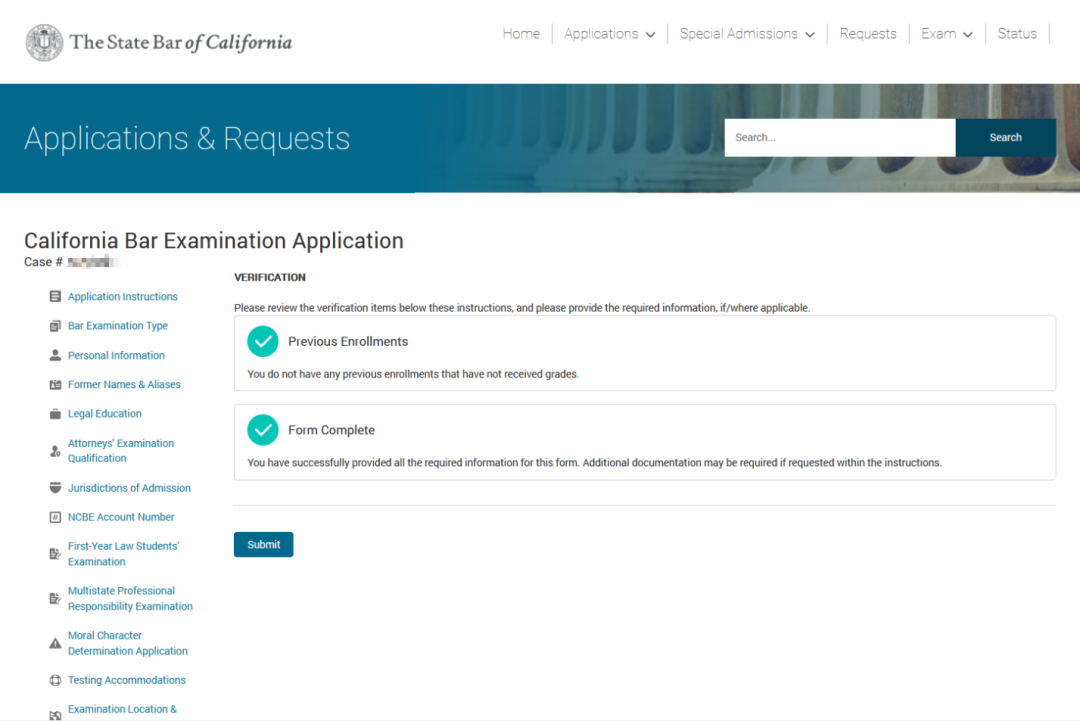This screenshot has height=721, width=1080.
Task: Click the Applications & Requests banner heading
Action: [x=187, y=138]
